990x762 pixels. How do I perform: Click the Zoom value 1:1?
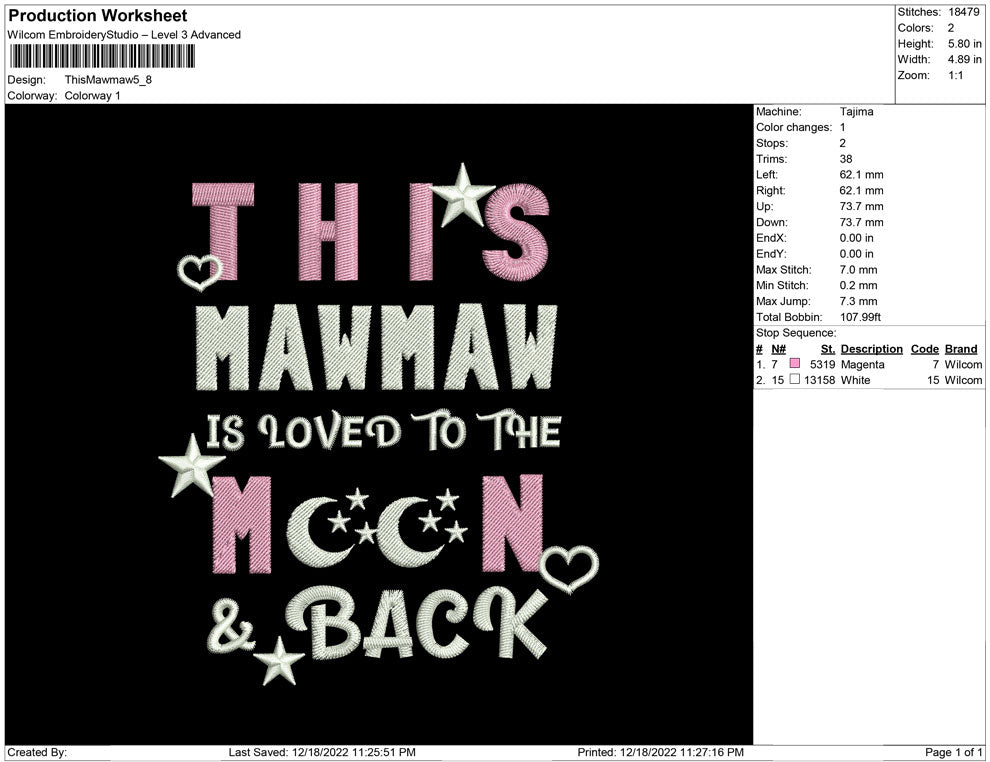click(x=955, y=75)
